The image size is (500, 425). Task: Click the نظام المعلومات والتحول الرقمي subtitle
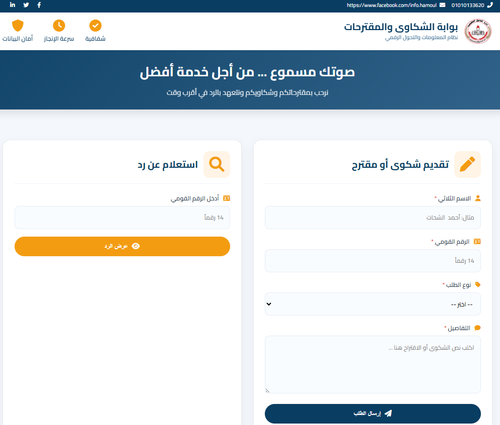coord(421,37)
